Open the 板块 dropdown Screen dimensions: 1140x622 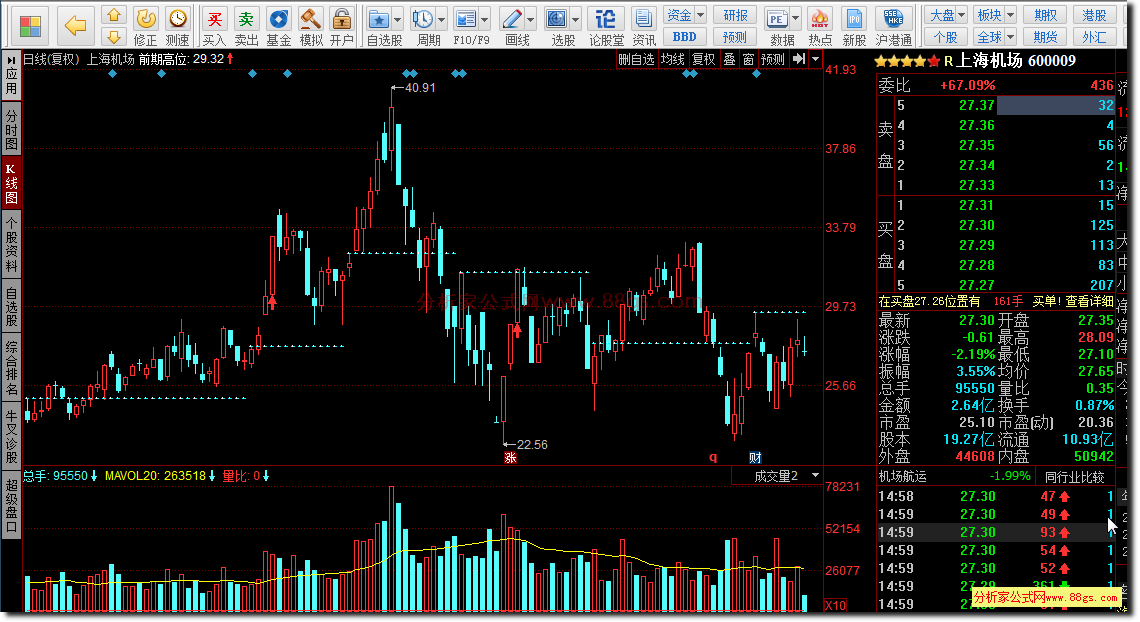995,15
